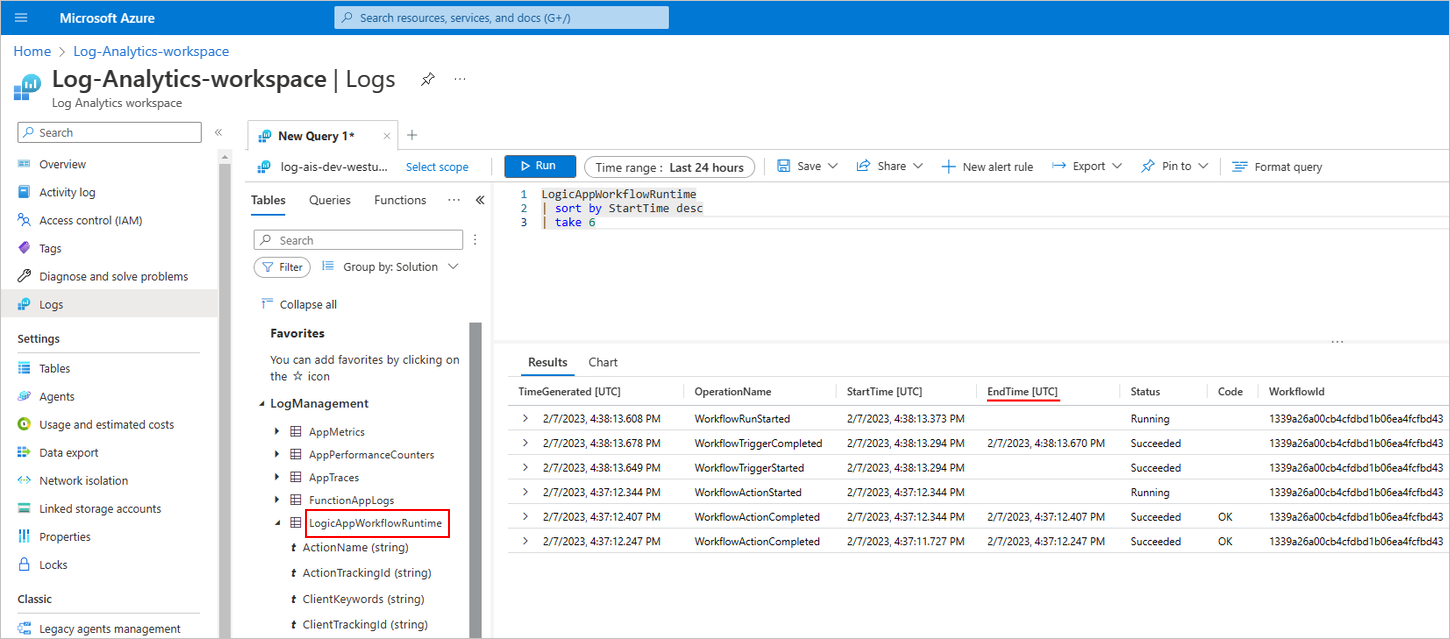Toggle the Filter in the Tables pane
Screen dimensions: 1450x639
[x=281, y=267]
